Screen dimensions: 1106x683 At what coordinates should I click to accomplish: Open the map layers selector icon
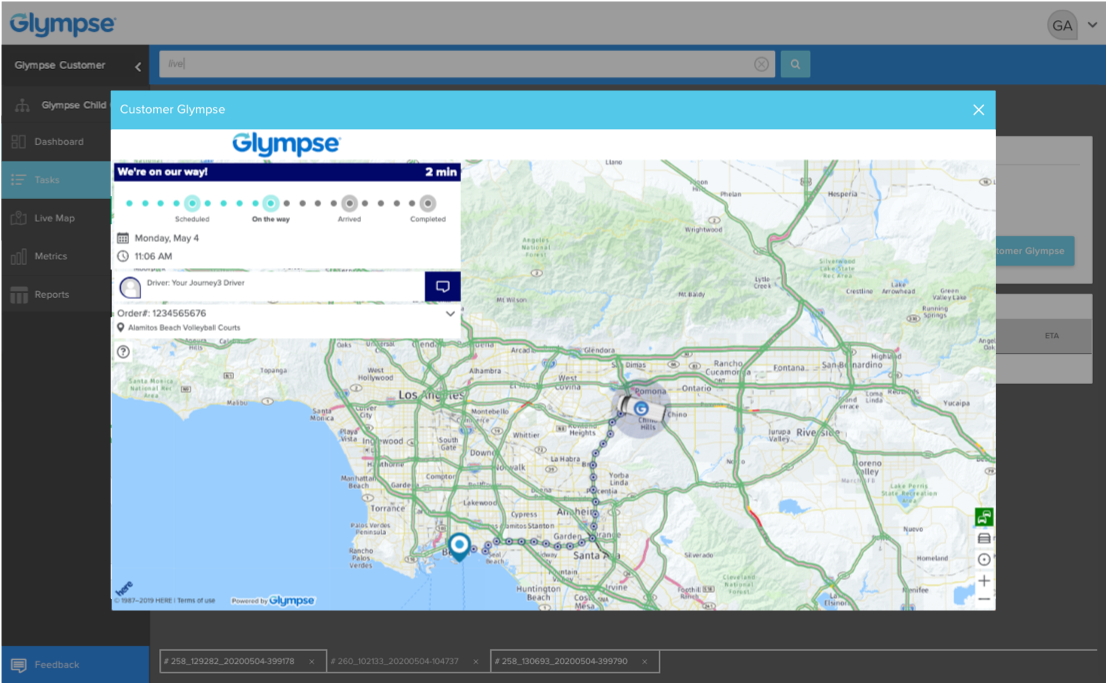click(984, 538)
